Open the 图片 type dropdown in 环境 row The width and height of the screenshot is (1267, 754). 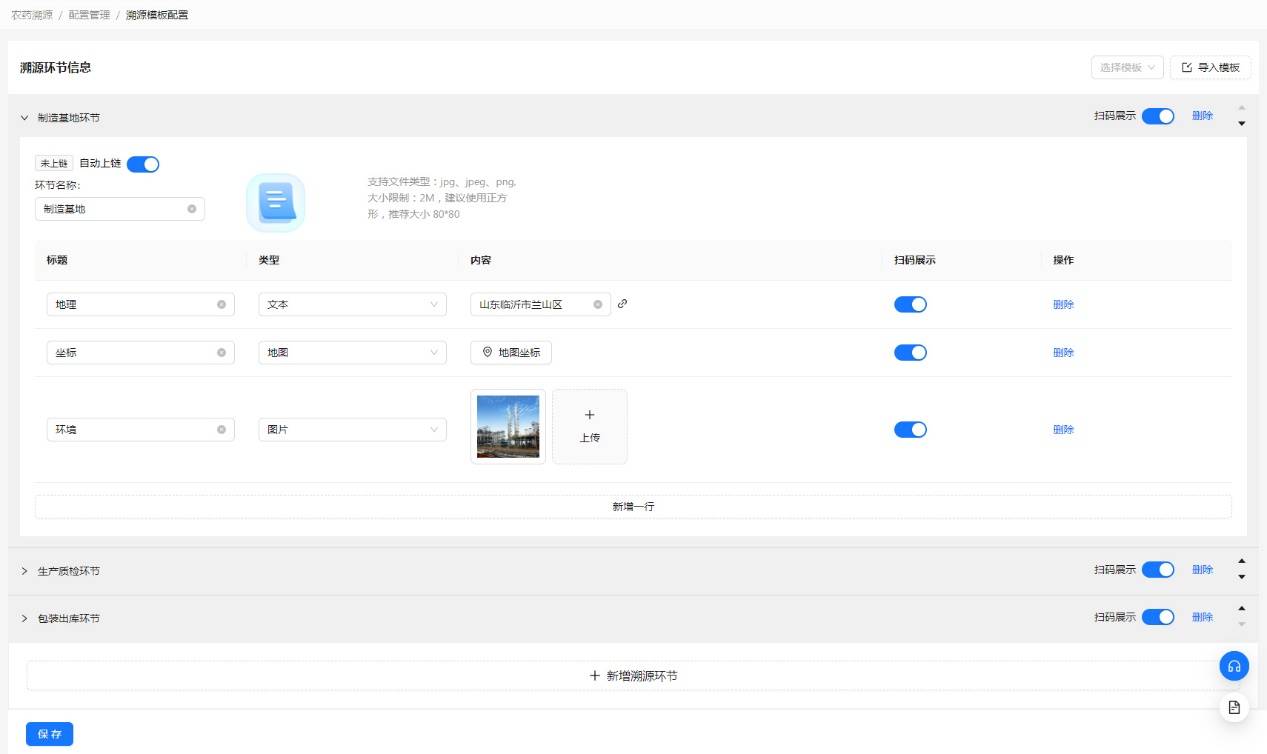click(352, 430)
